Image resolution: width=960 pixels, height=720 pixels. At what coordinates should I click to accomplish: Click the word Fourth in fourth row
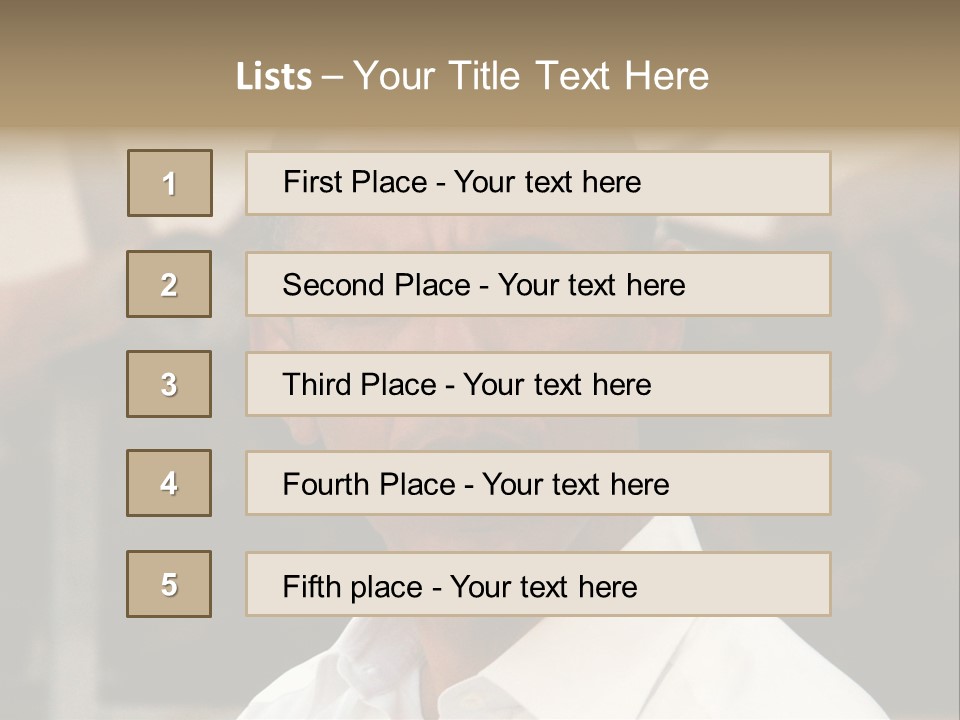click(325, 484)
